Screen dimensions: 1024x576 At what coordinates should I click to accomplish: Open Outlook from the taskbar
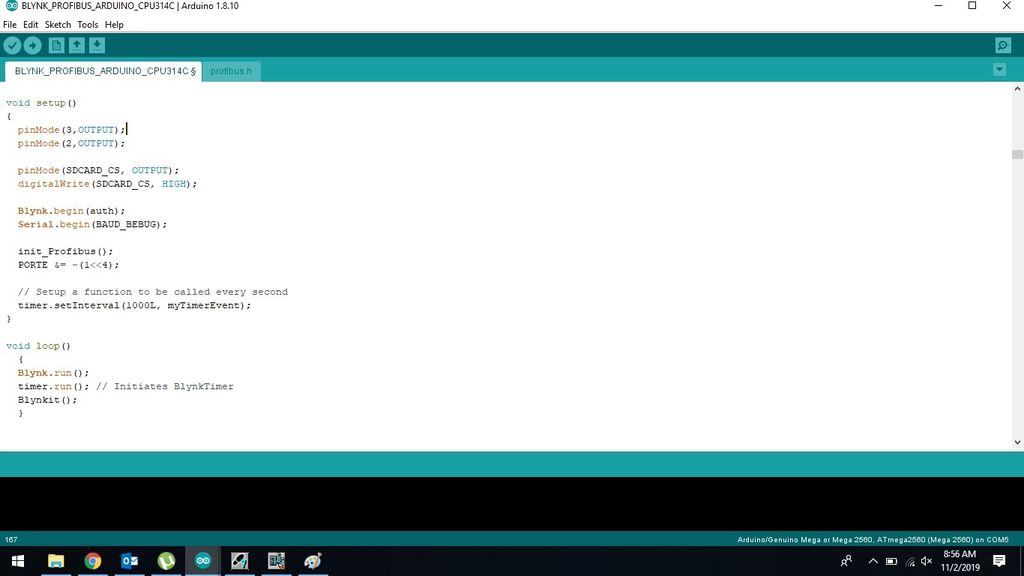point(129,561)
